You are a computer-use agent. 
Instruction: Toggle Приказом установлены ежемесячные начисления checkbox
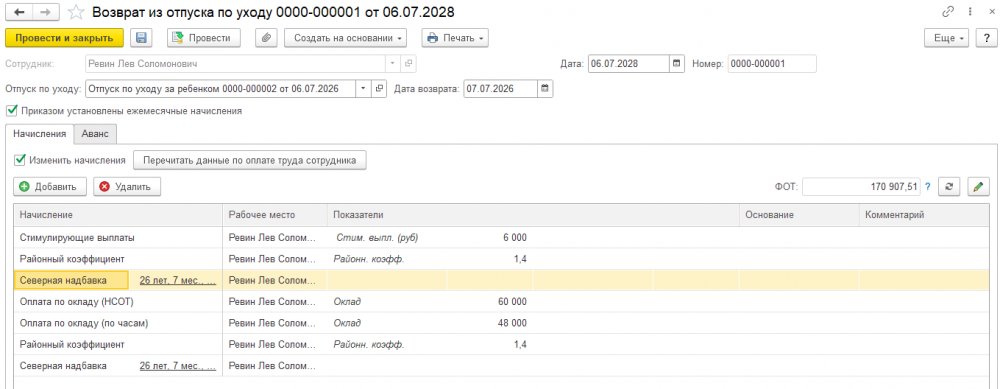pyautogui.click(x=11, y=110)
